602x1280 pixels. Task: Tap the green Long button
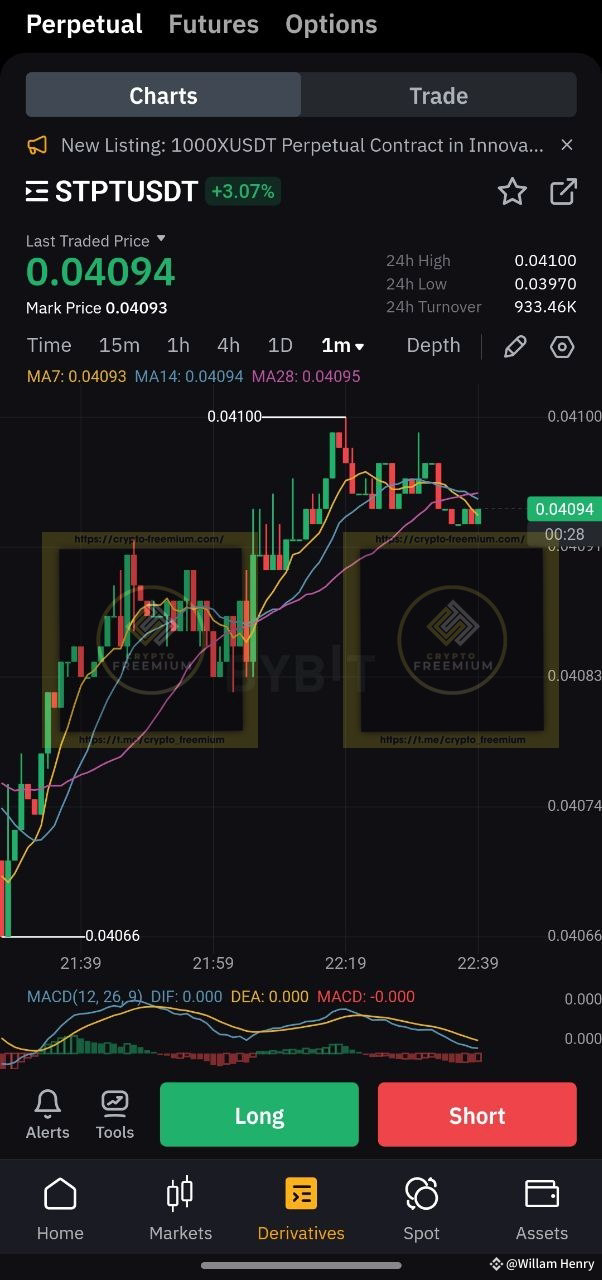coord(259,1115)
